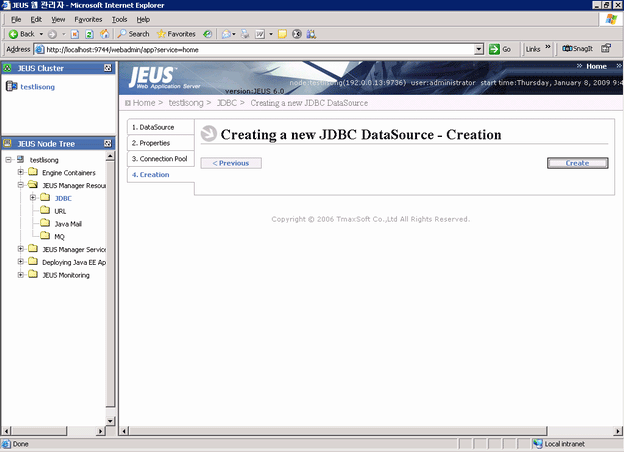Click the Refresh page icon
The height and width of the screenshot is (452, 624).
89,34
